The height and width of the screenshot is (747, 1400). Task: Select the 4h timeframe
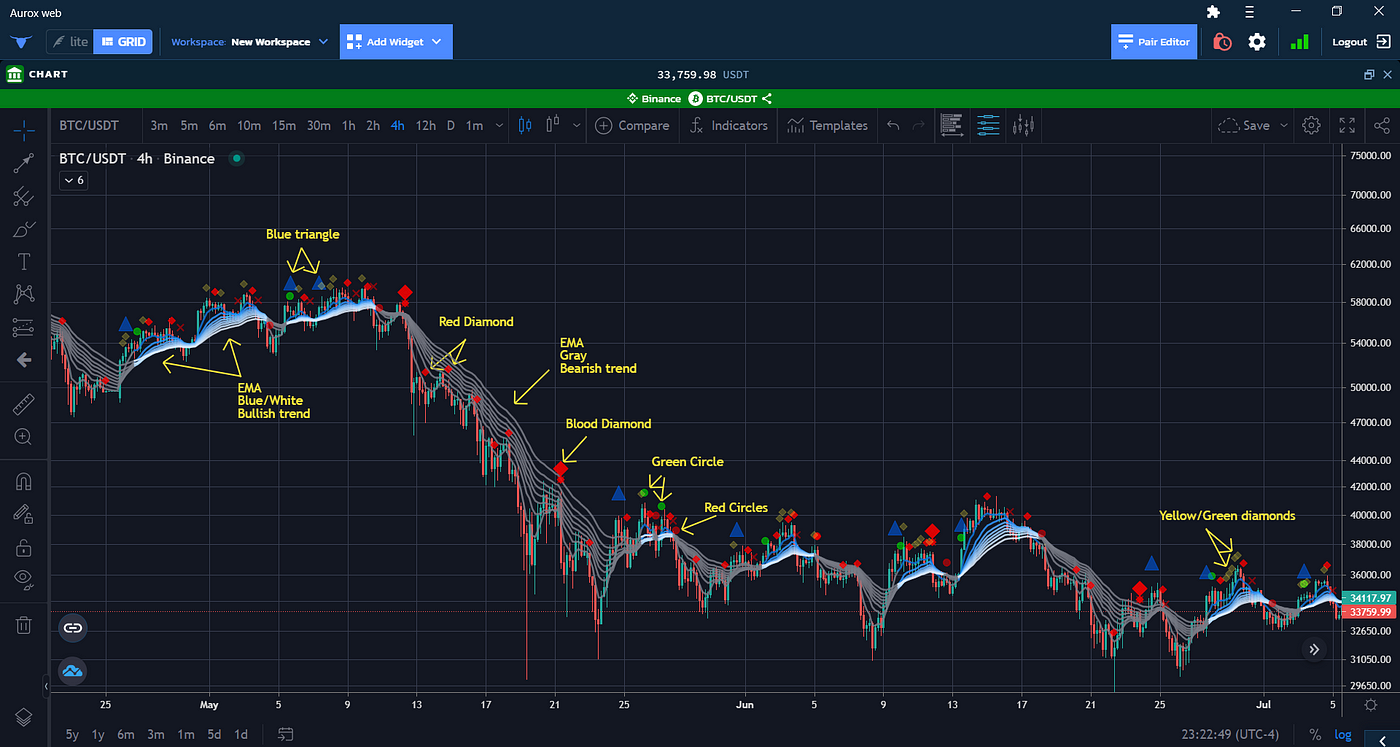pos(398,126)
